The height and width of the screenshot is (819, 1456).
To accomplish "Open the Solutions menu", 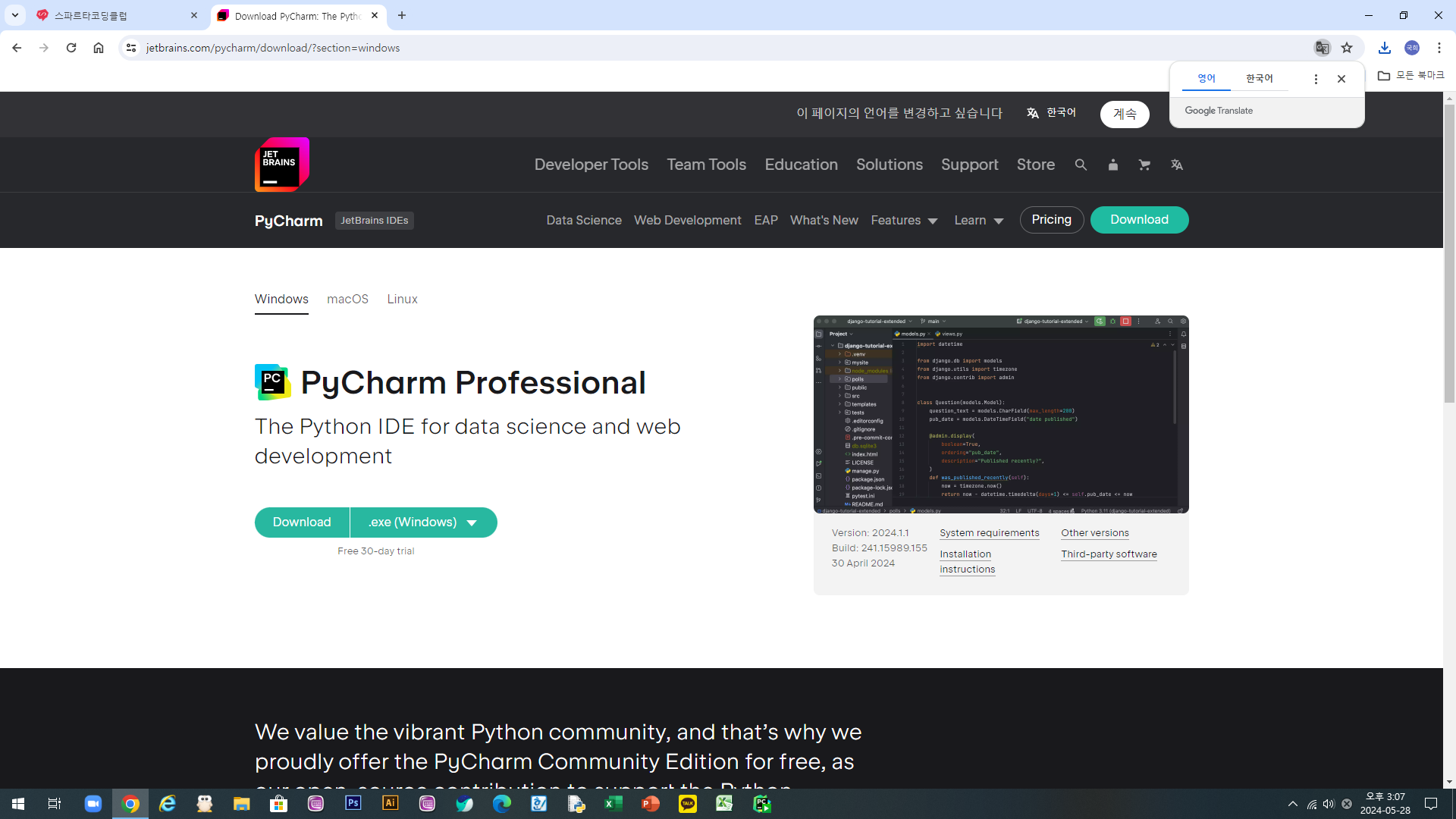I will point(890,165).
